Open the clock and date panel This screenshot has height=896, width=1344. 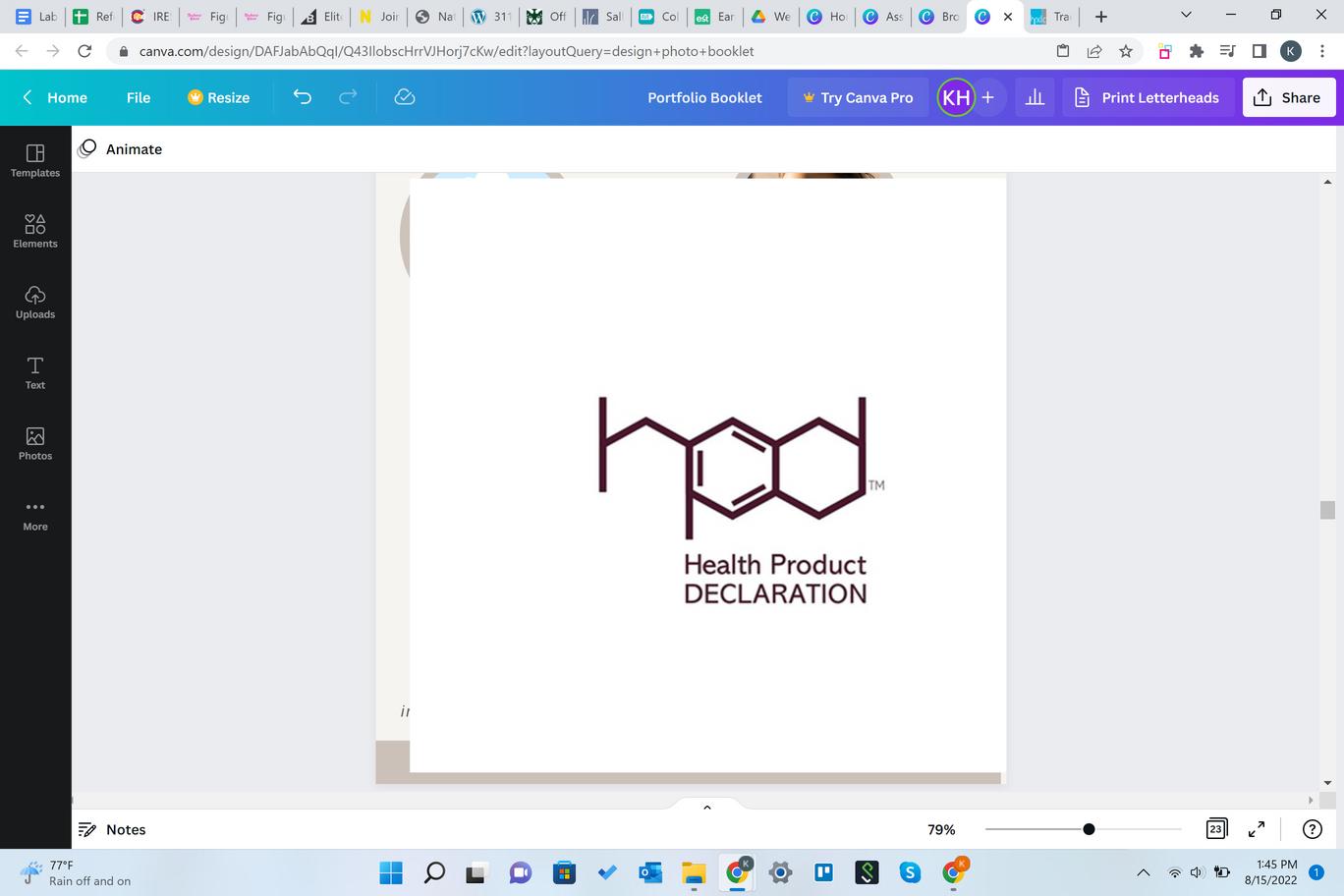[1270, 872]
